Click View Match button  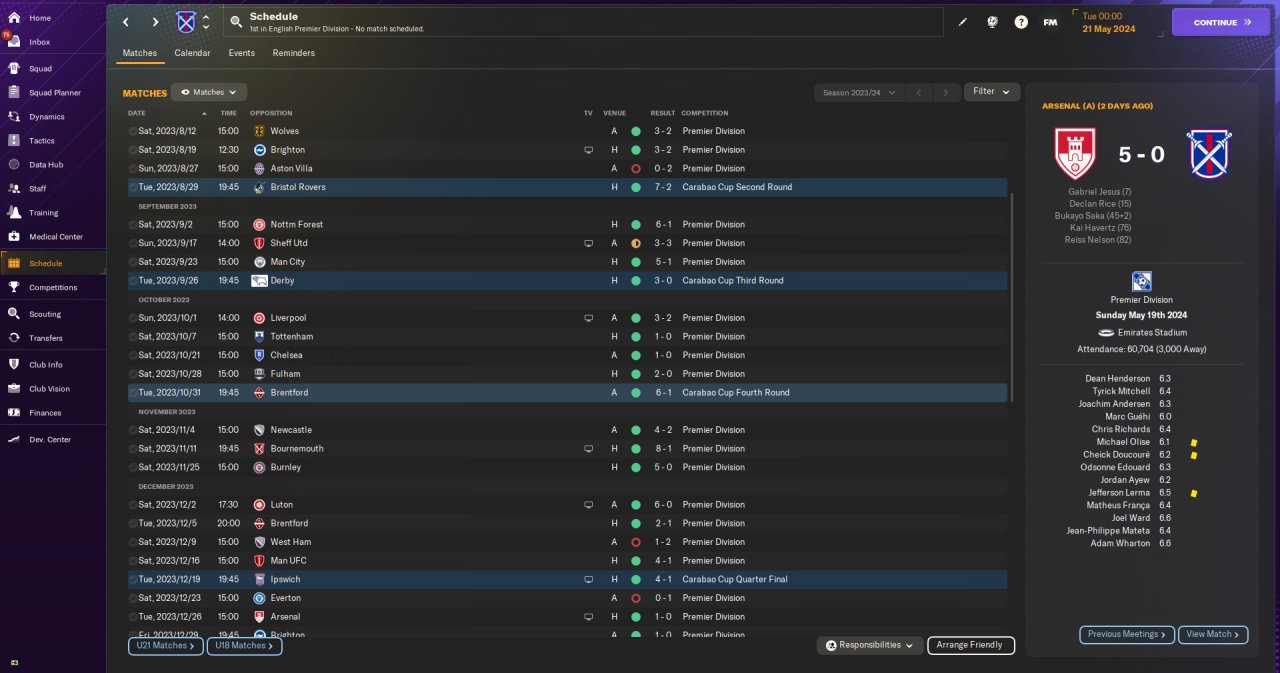pos(1214,634)
